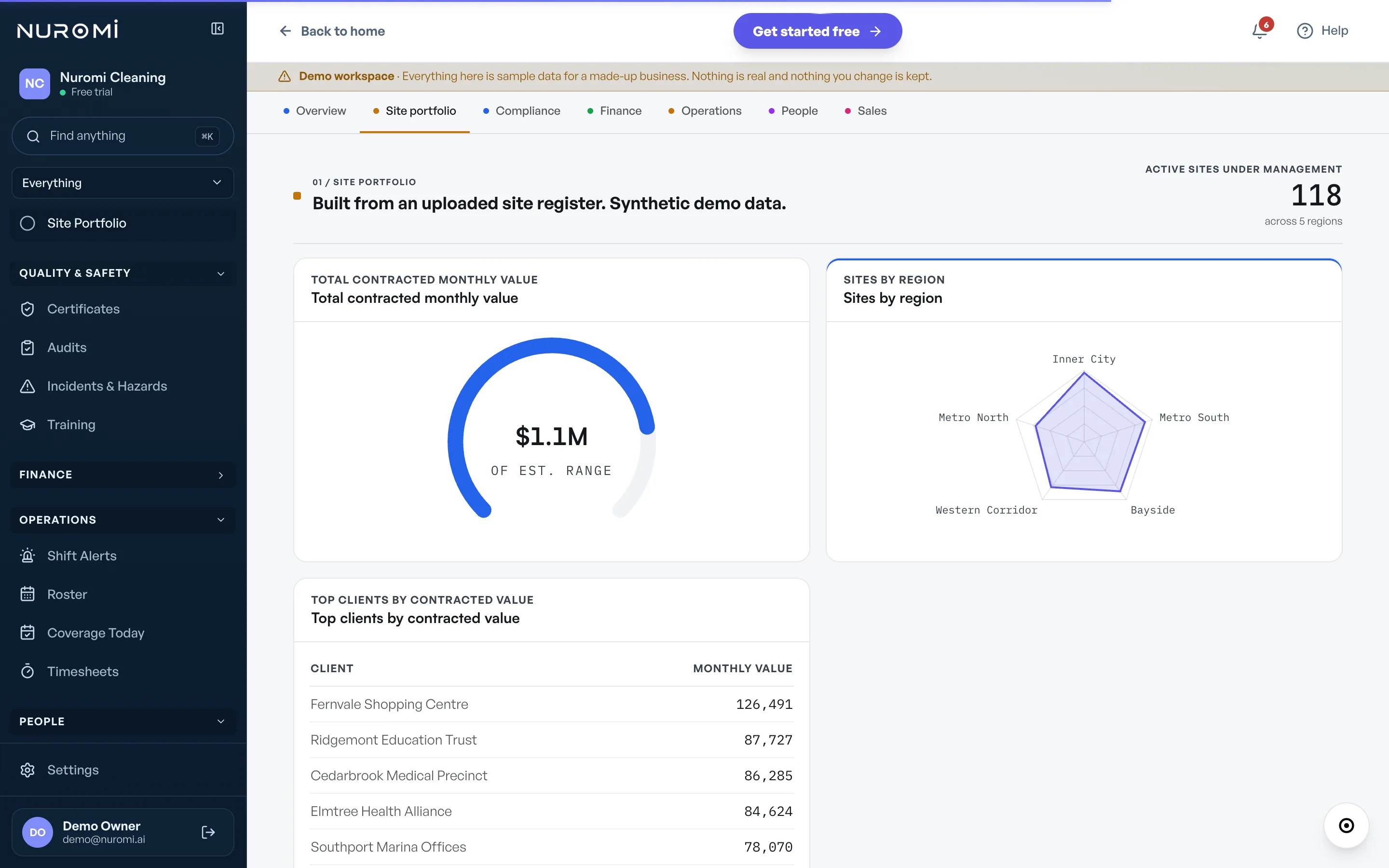Click Southport Marina Offices client
Image resolution: width=1389 pixels, height=868 pixels.
coord(388,847)
